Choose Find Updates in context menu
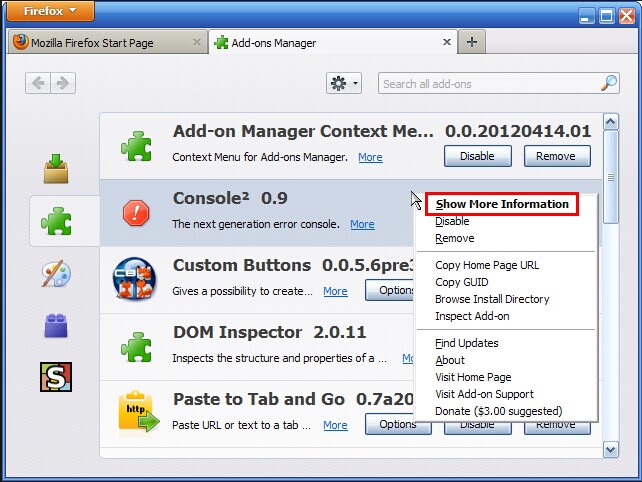The height and width of the screenshot is (482, 642). coord(466,343)
